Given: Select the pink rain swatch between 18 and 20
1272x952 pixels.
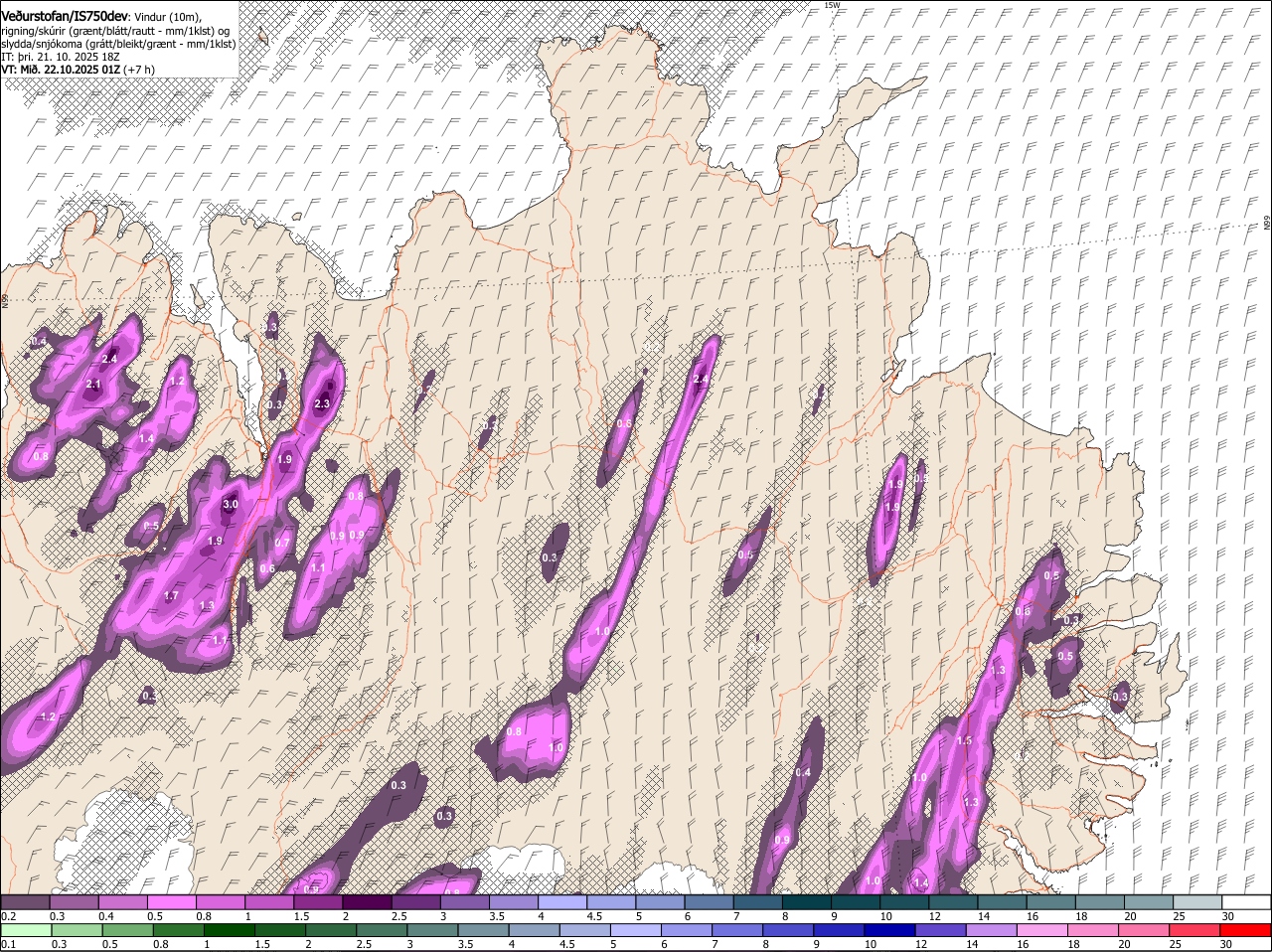Looking at the screenshot, I should [x=1096, y=930].
